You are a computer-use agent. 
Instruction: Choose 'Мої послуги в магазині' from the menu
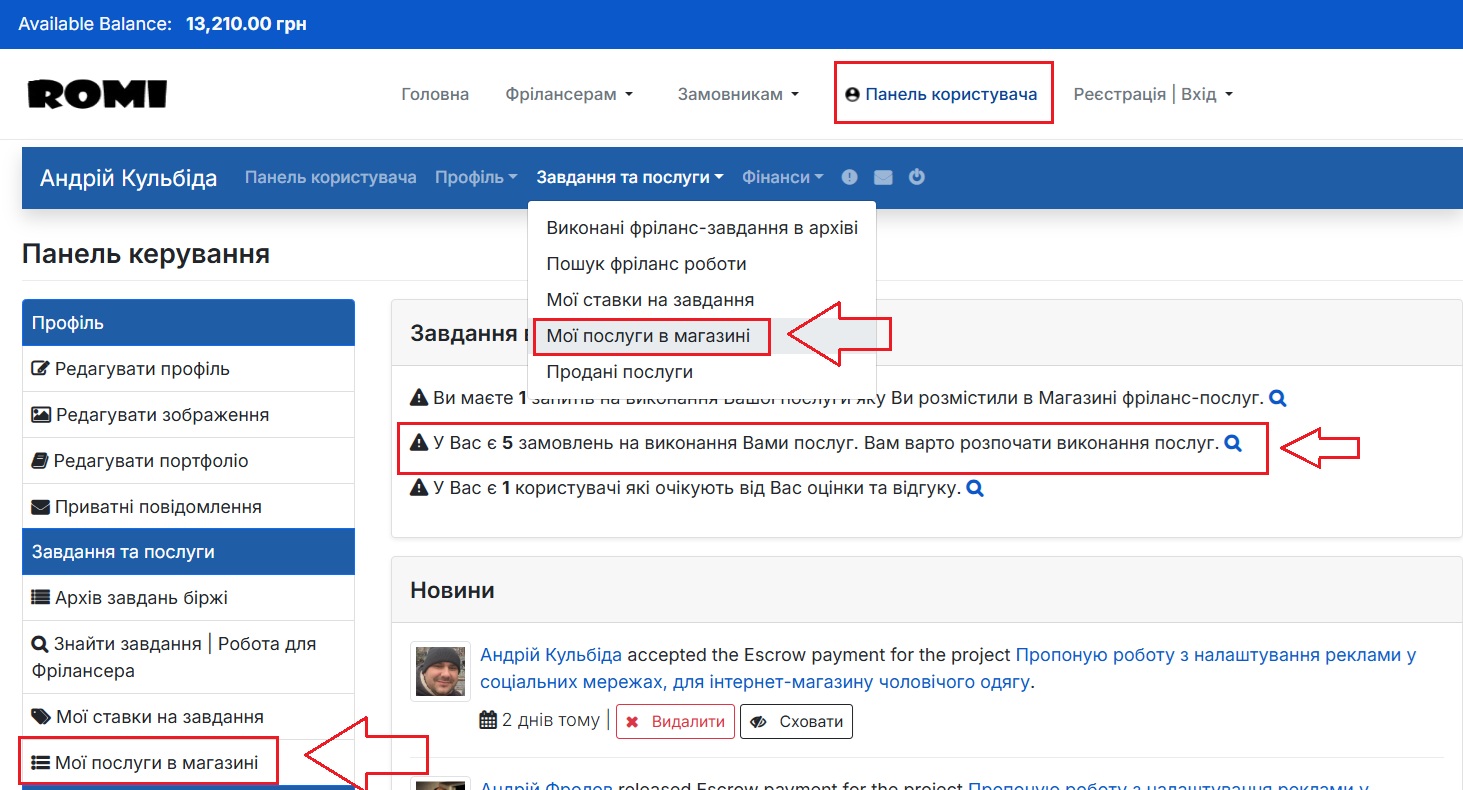[x=651, y=336]
